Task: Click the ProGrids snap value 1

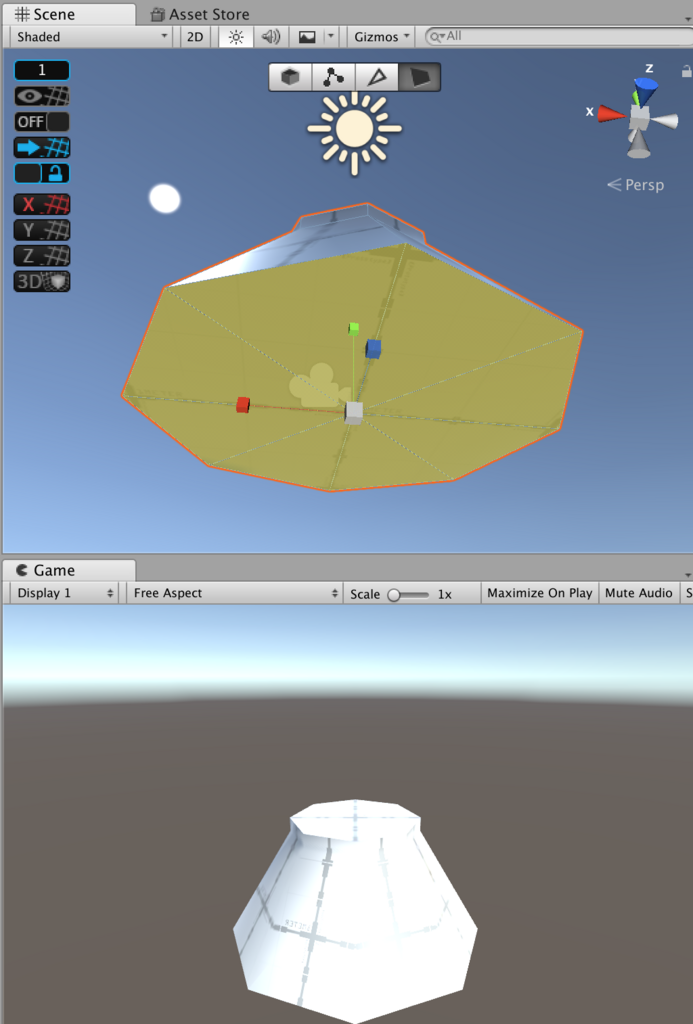Action: (x=42, y=70)
